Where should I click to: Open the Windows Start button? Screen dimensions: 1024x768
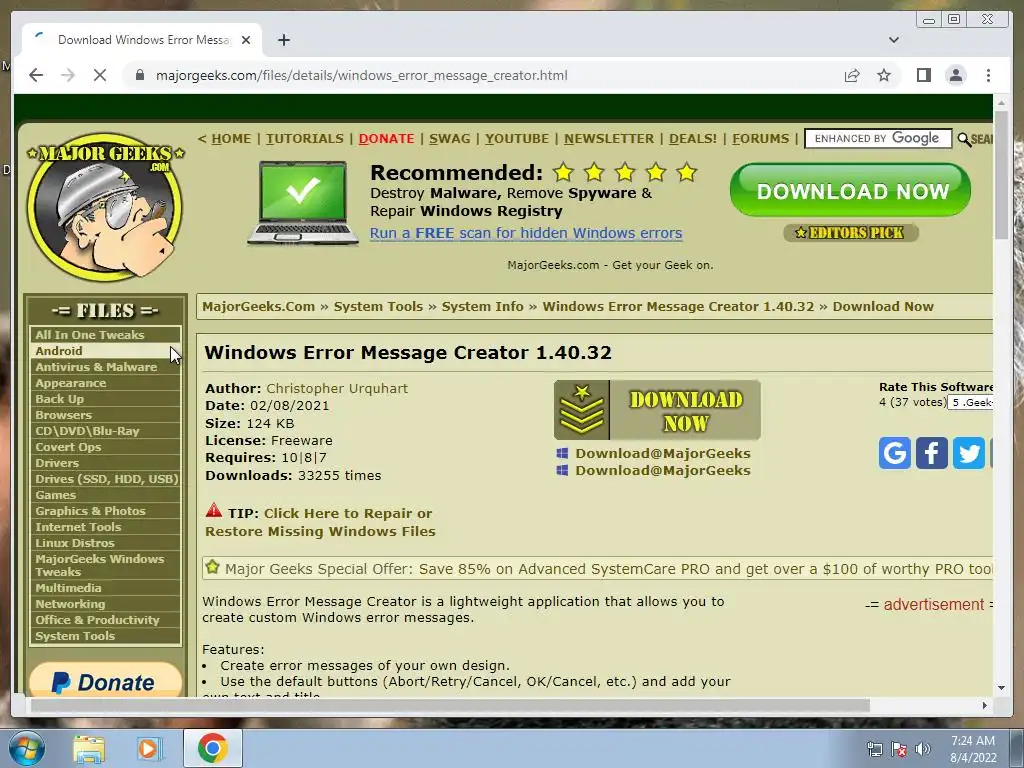point(25,748)
